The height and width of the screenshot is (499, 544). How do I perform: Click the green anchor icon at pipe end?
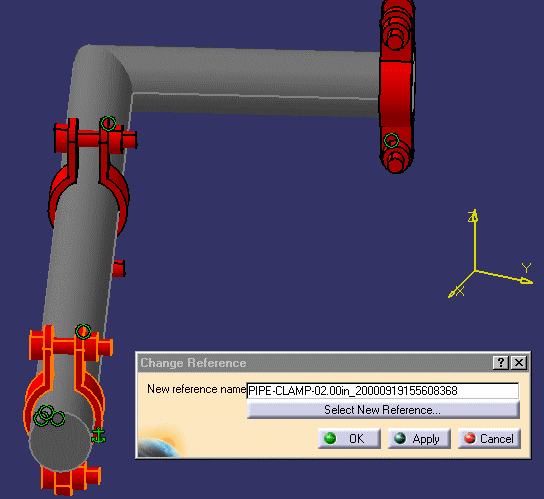point(99,435)
